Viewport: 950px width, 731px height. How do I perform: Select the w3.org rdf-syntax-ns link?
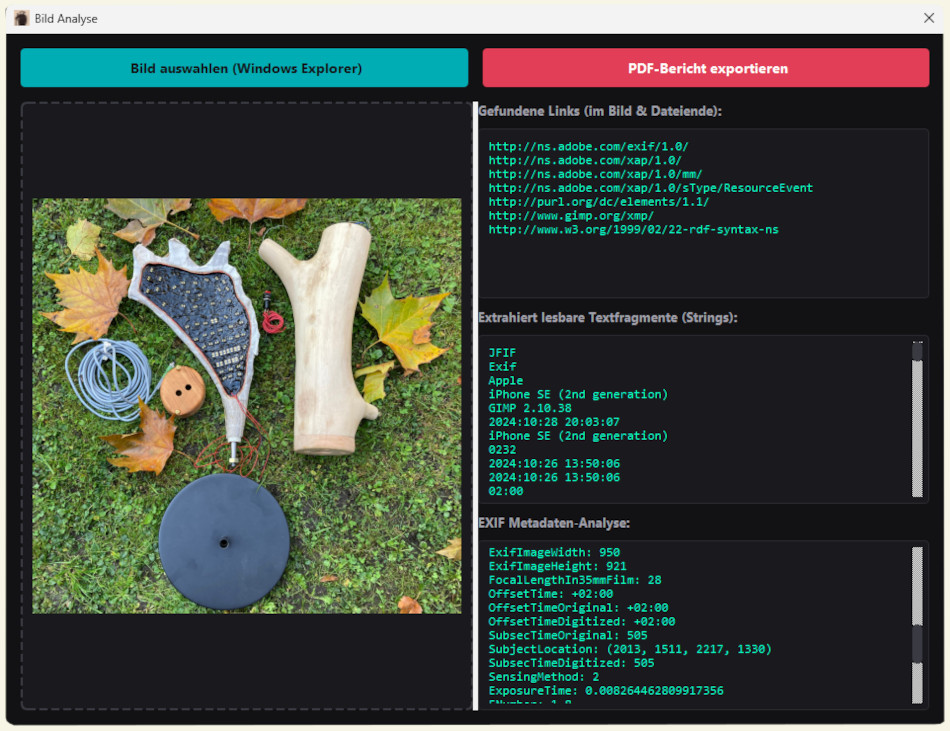[x=633, y=230]
